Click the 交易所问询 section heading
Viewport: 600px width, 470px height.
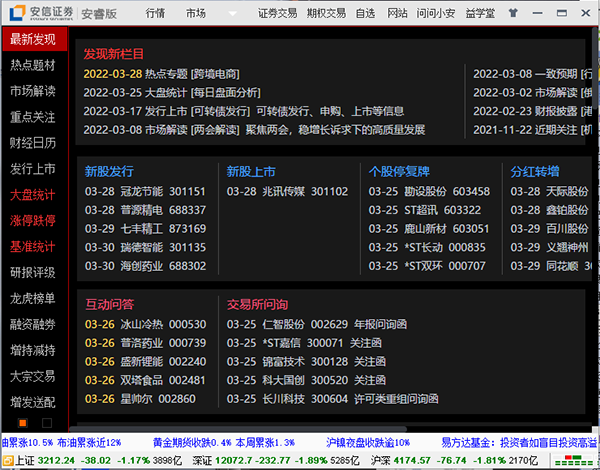[x=258, y=304]
